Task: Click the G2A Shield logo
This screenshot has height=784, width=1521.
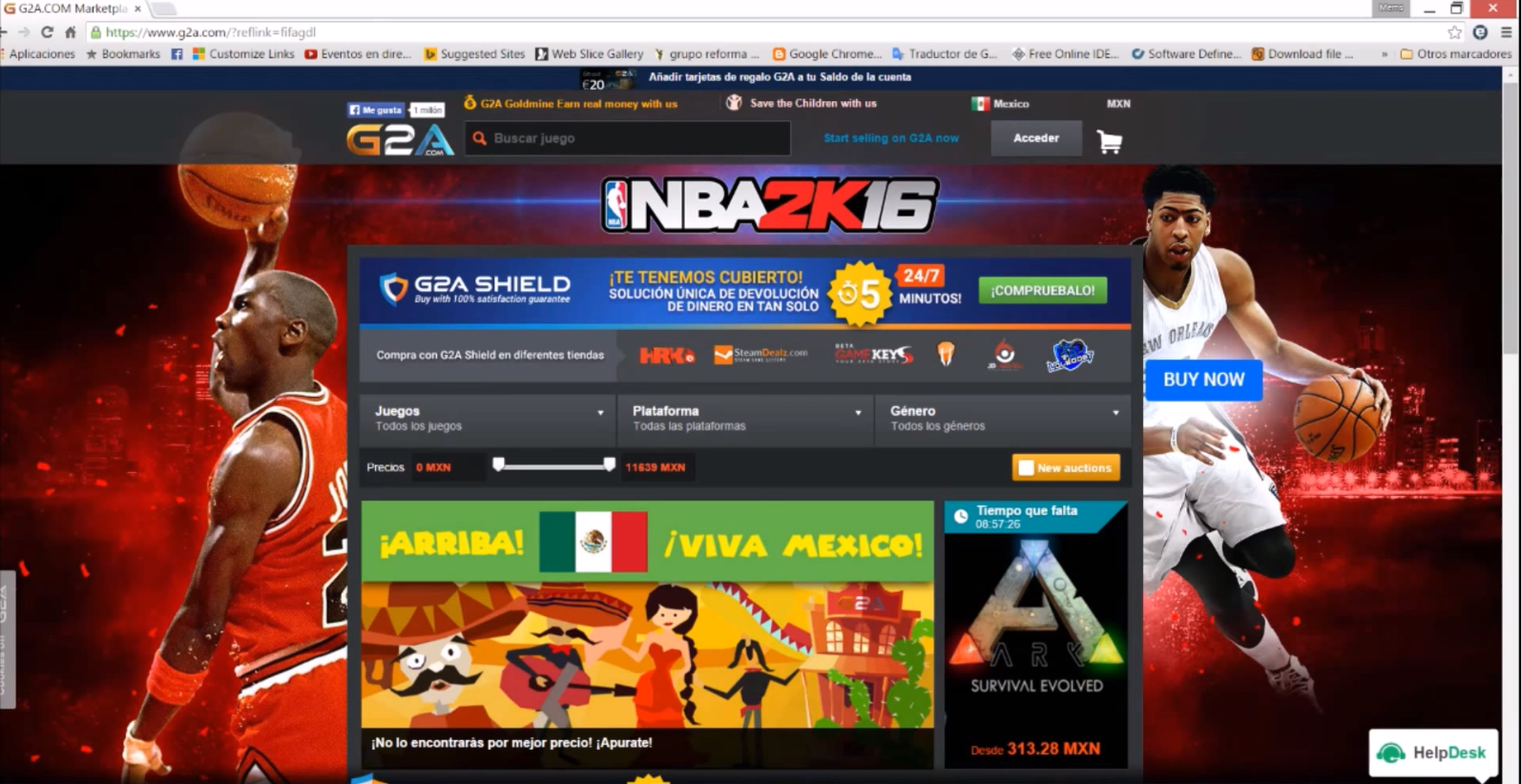Action: pos(475,288)
